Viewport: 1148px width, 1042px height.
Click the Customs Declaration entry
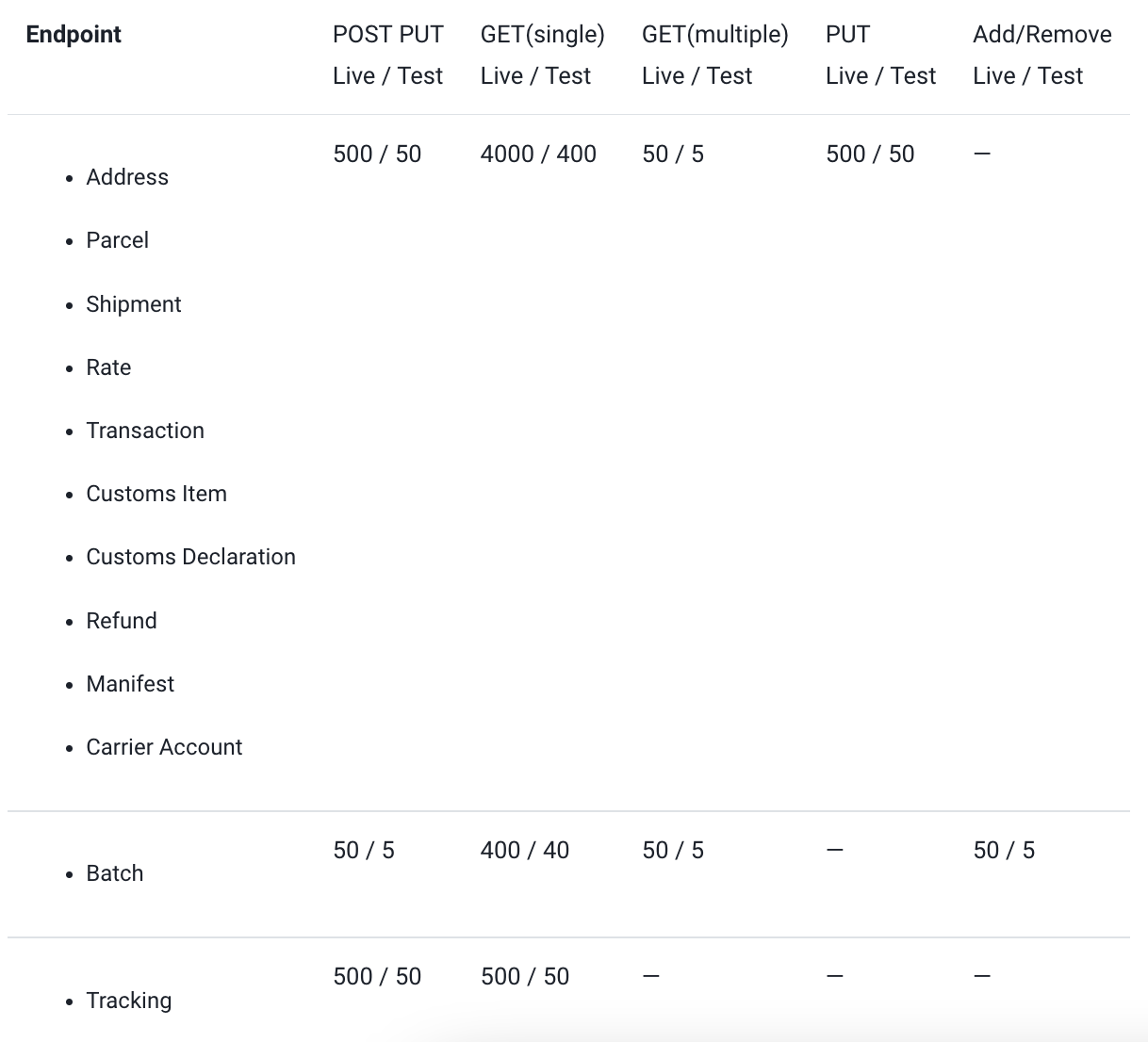[190, 557]
